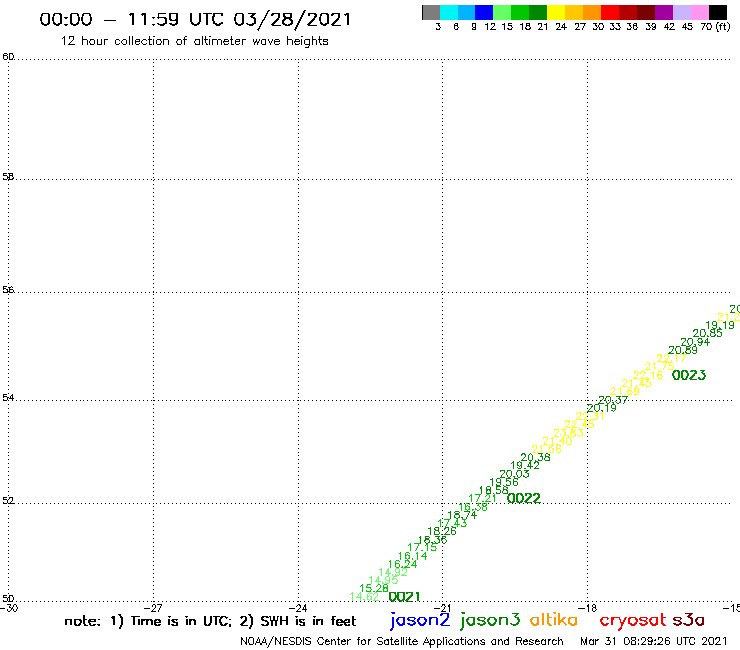The height and width of the screenshot is (650, 740).
Task: Click the longitude axis label '-30'
Action: (9, 608)
